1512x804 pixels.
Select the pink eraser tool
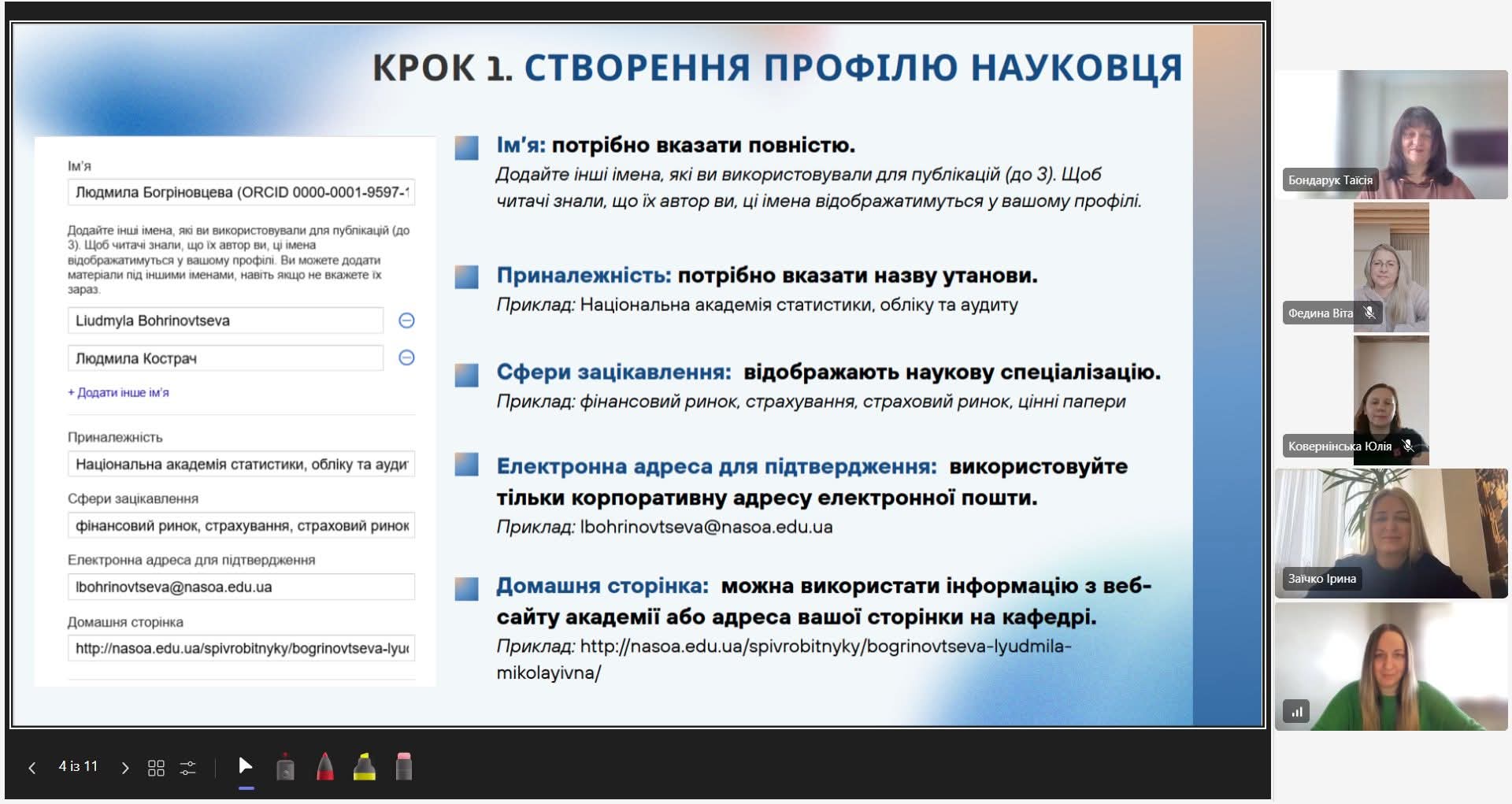click(404, 767)
